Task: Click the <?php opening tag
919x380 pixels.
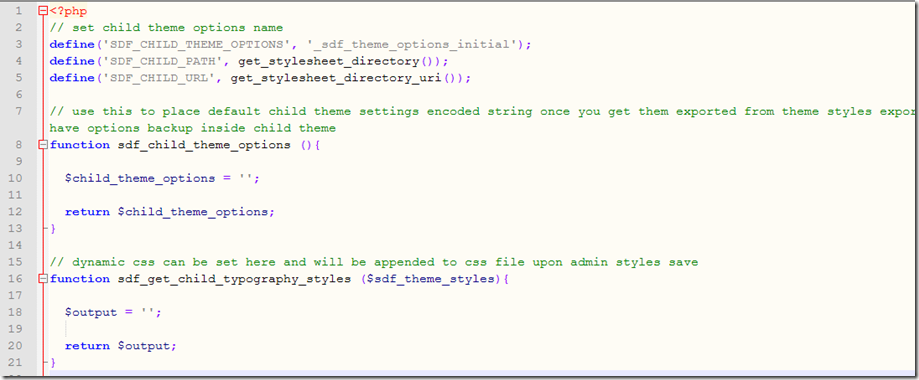Action: 69,11
